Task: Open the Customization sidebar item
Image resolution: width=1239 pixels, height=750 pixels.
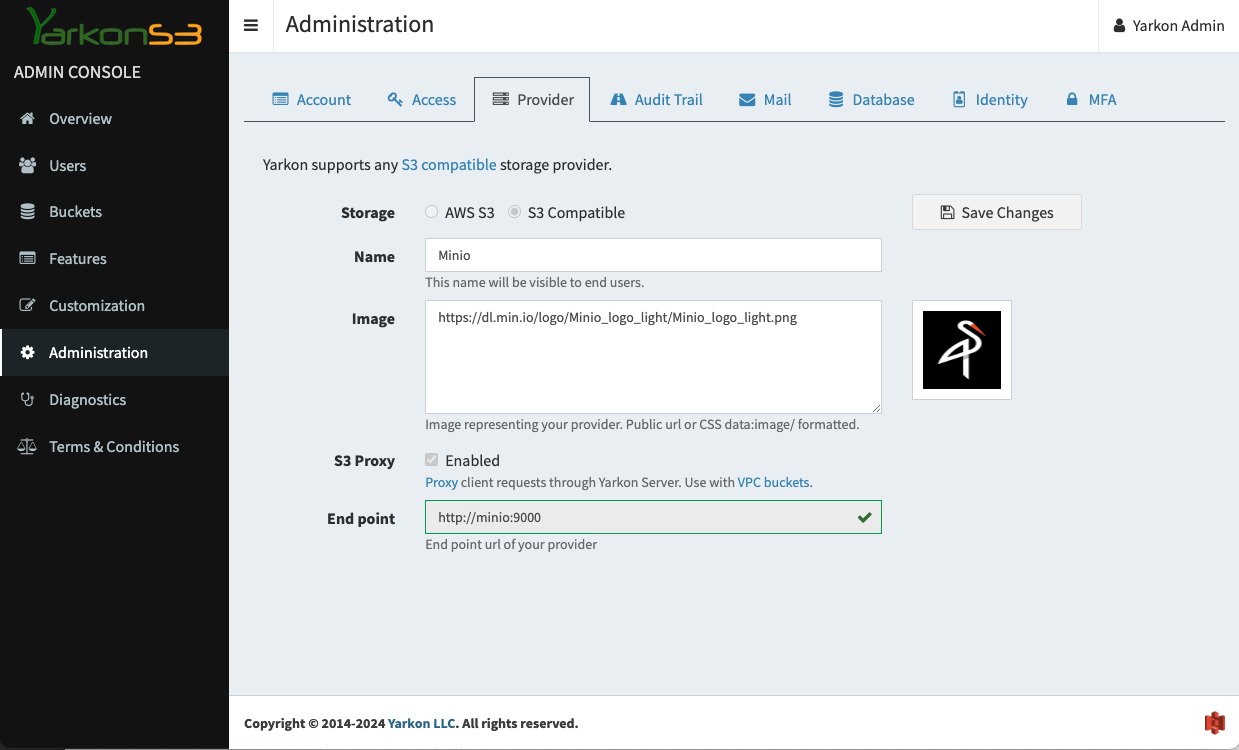Action: click(96, 306)
